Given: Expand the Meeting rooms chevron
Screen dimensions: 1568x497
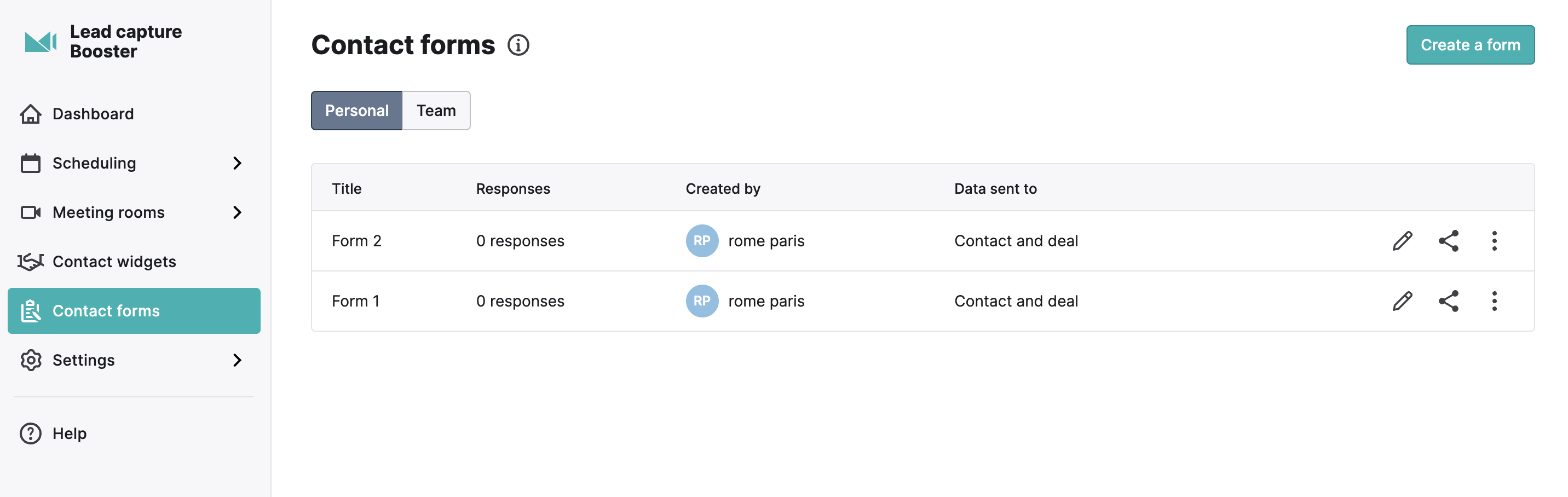Looking at the screenshot, I should pos(238,212).
